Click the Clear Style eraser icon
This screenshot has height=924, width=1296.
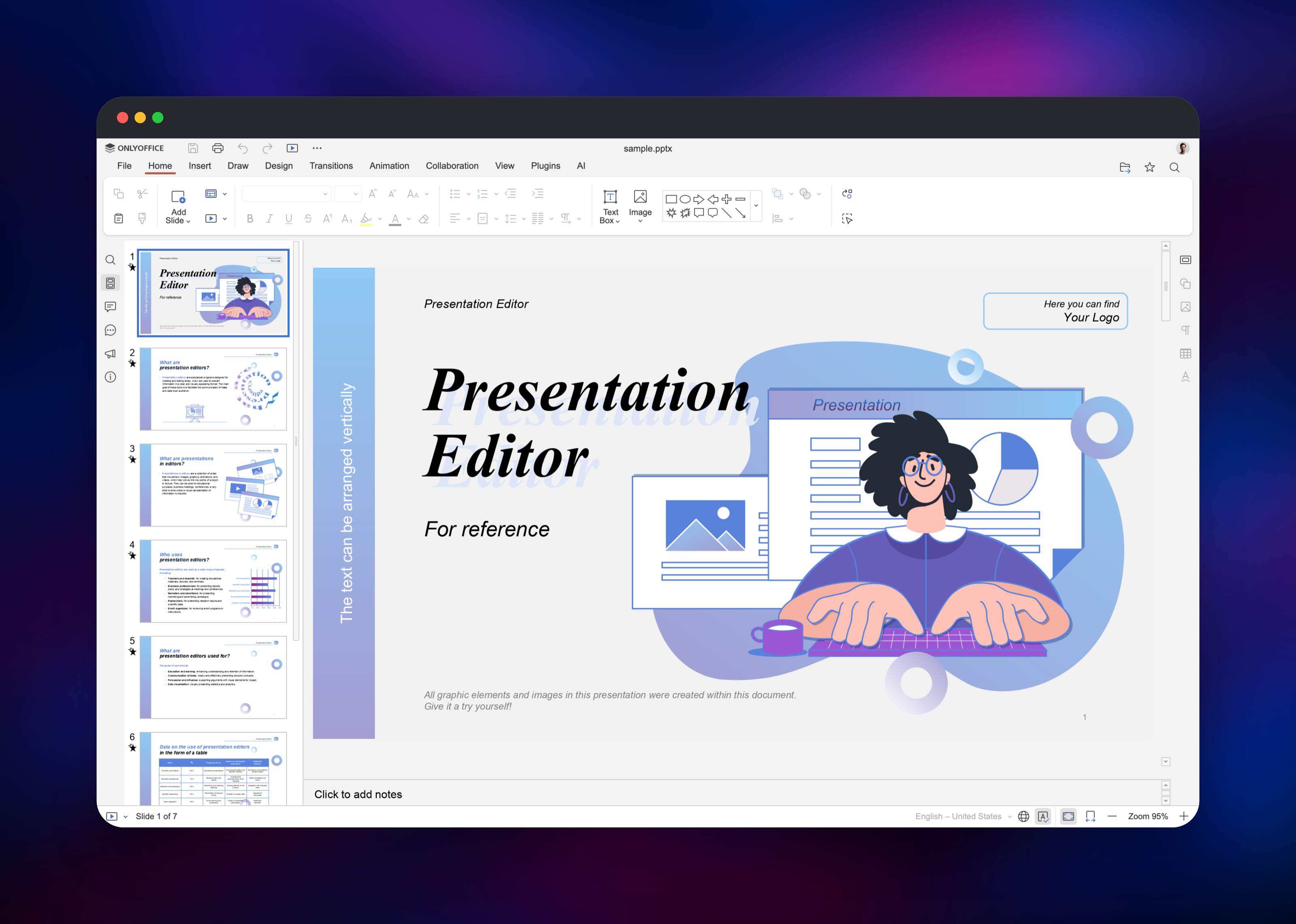coord(424,219)
